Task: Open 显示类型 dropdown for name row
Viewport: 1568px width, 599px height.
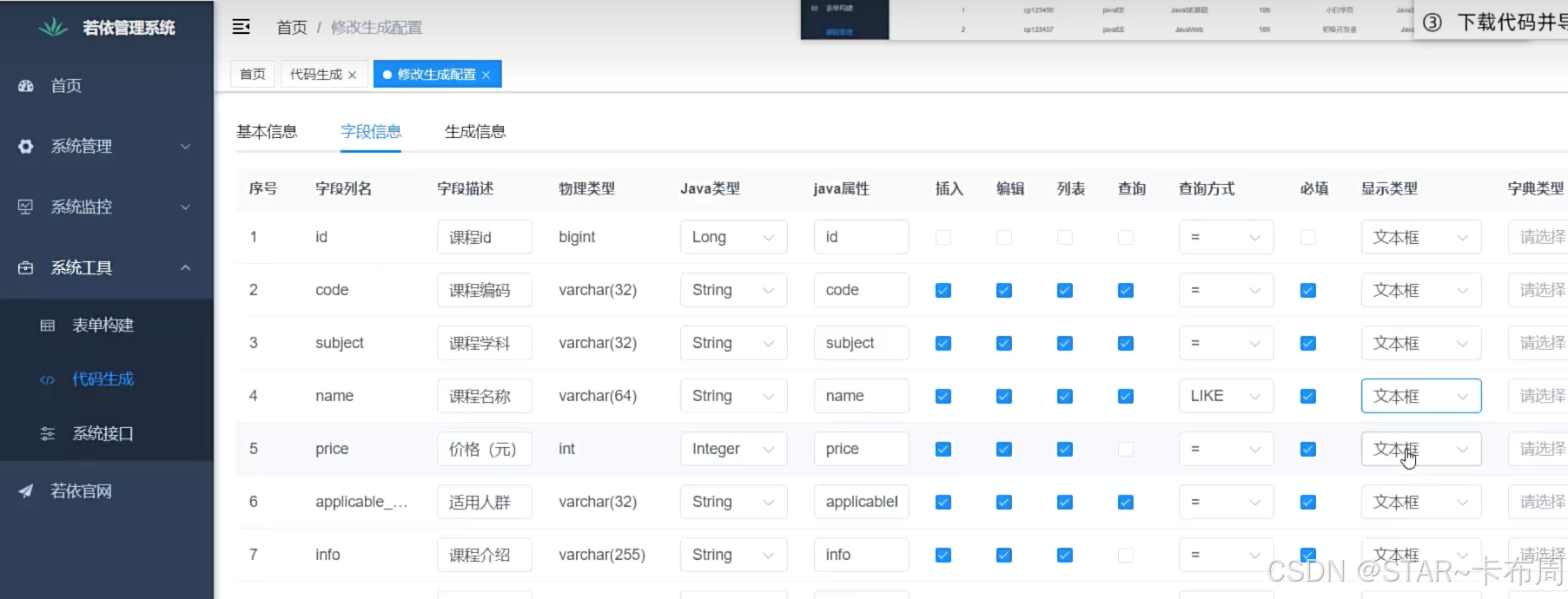Action: click(1420, 396)
